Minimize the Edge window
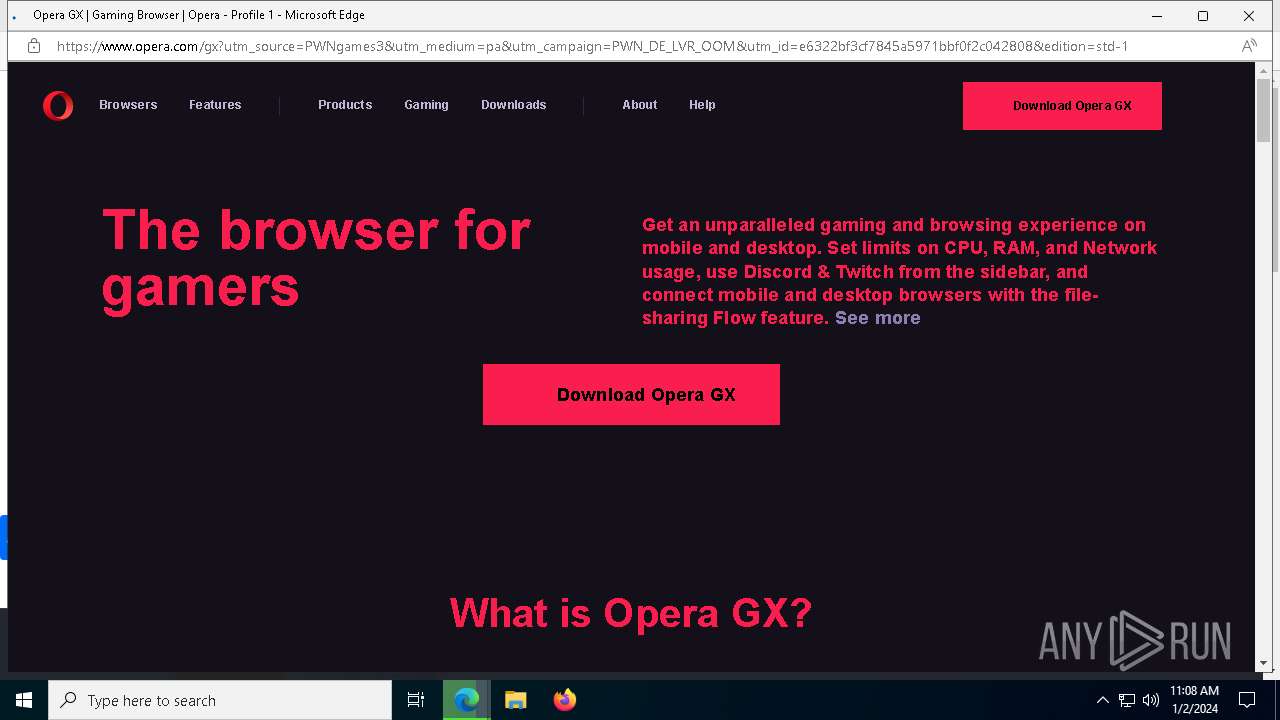The image size is (1280, 720). tap(1157, 16)
